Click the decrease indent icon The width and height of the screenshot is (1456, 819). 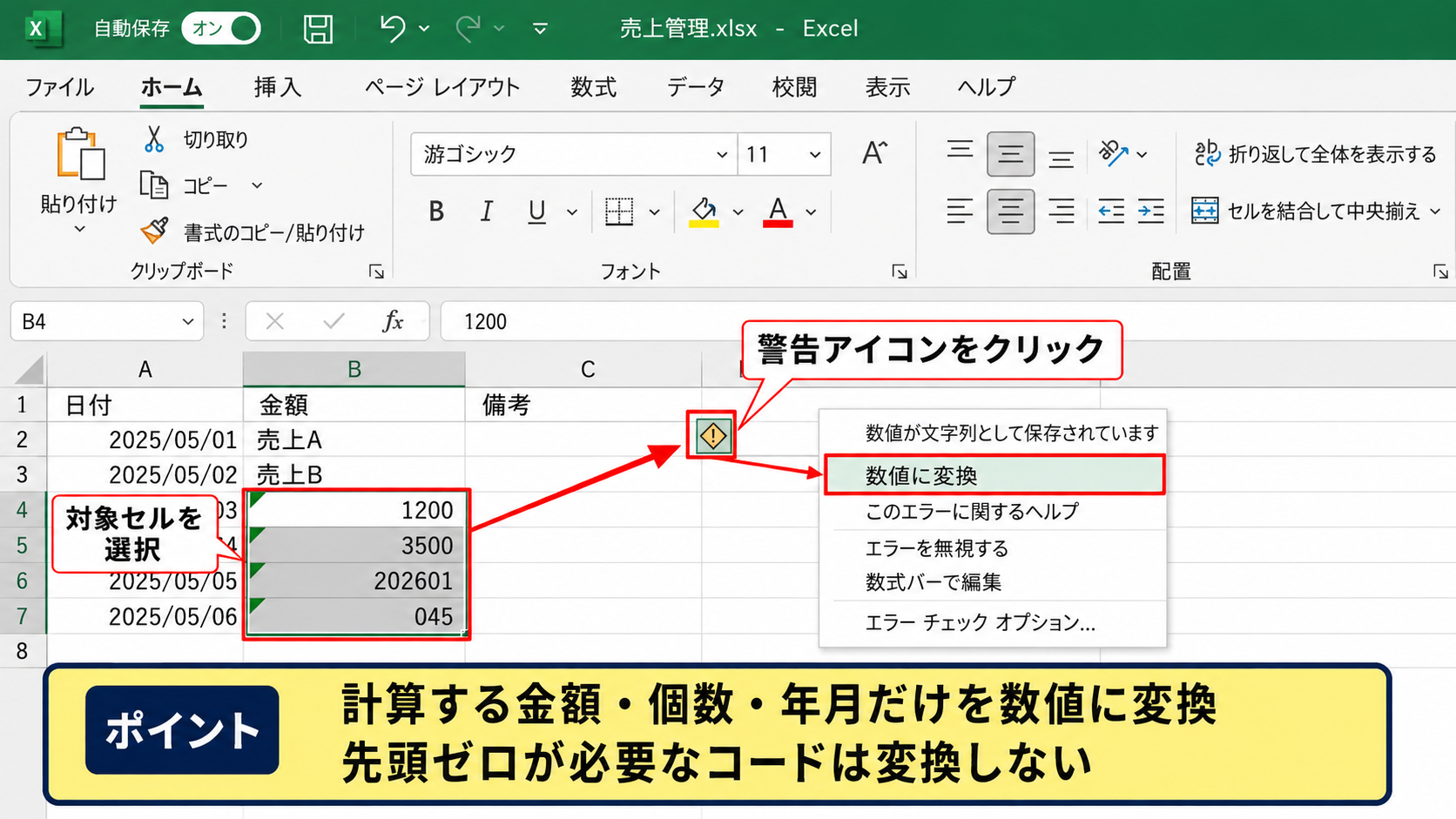tap(1111, 211)
